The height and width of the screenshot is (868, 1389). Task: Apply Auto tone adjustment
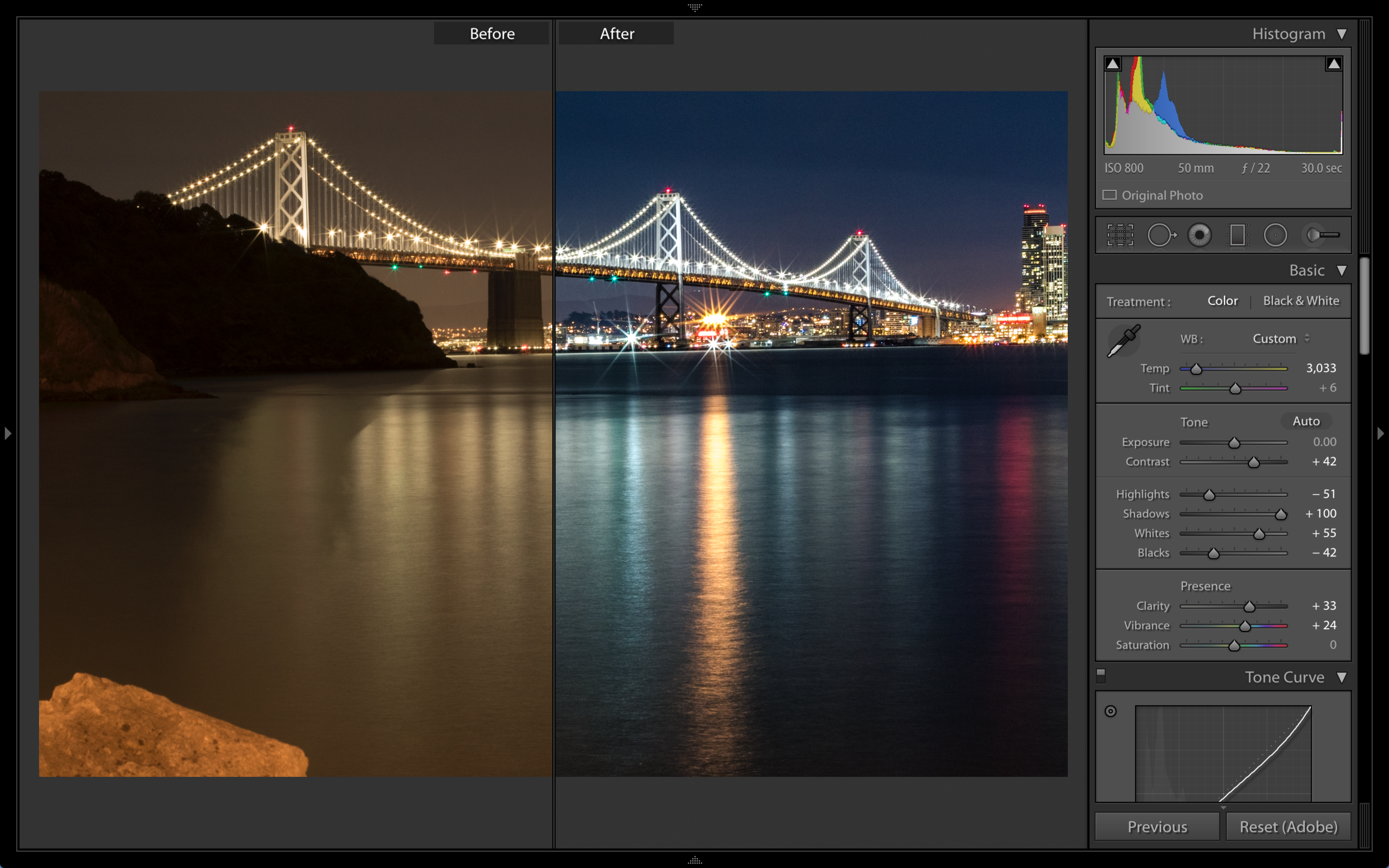[x=1306, y=422]
